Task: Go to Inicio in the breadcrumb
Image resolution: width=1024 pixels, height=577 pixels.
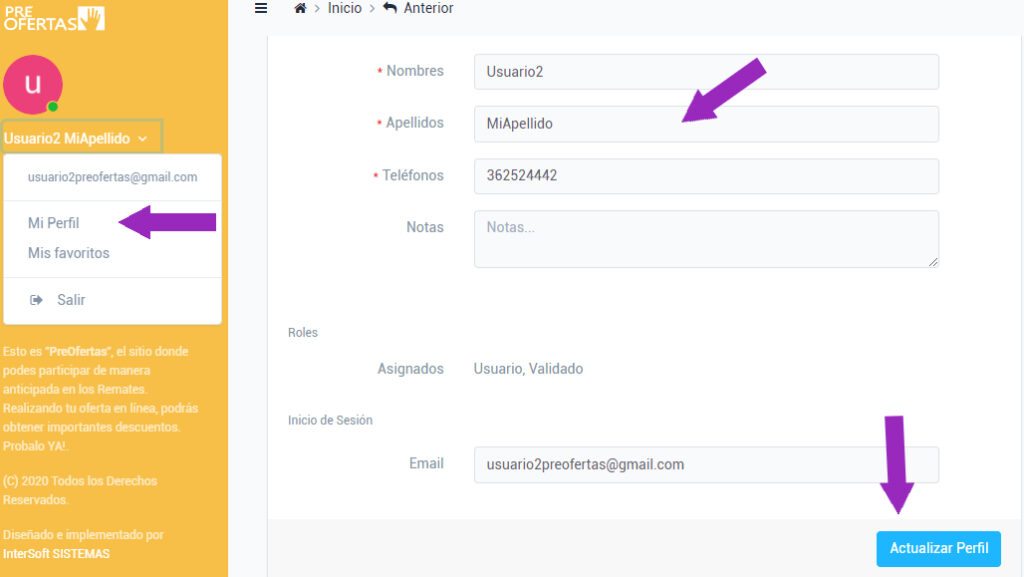Action: (x=344, y=8)
